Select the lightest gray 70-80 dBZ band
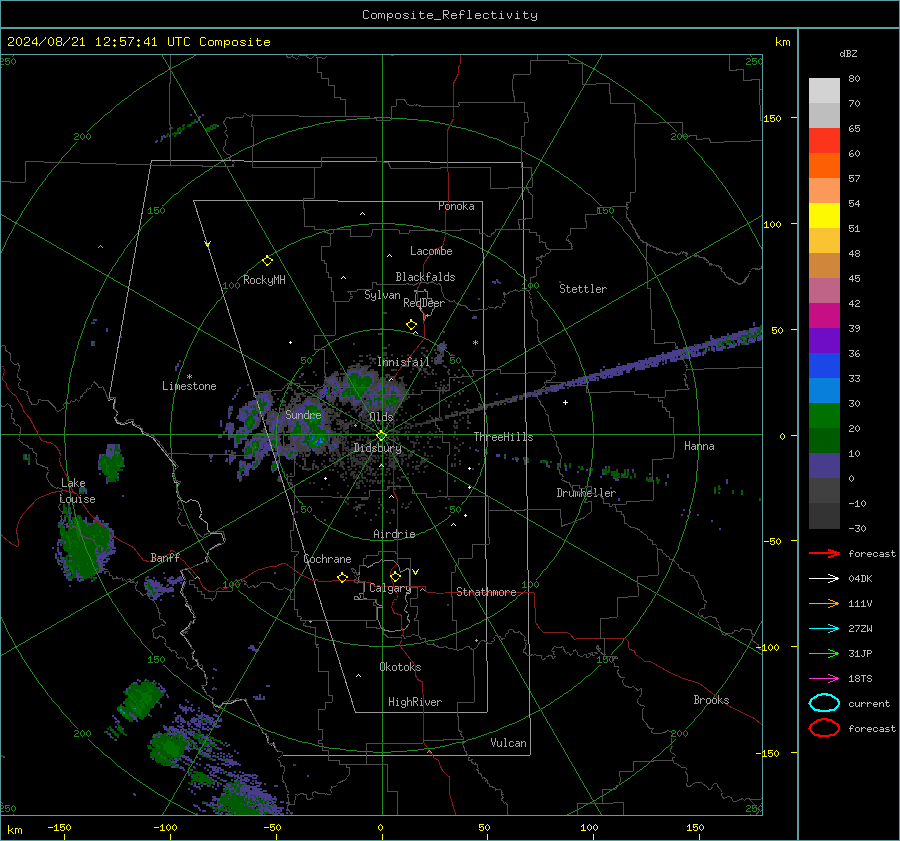 tap(824, 91)
